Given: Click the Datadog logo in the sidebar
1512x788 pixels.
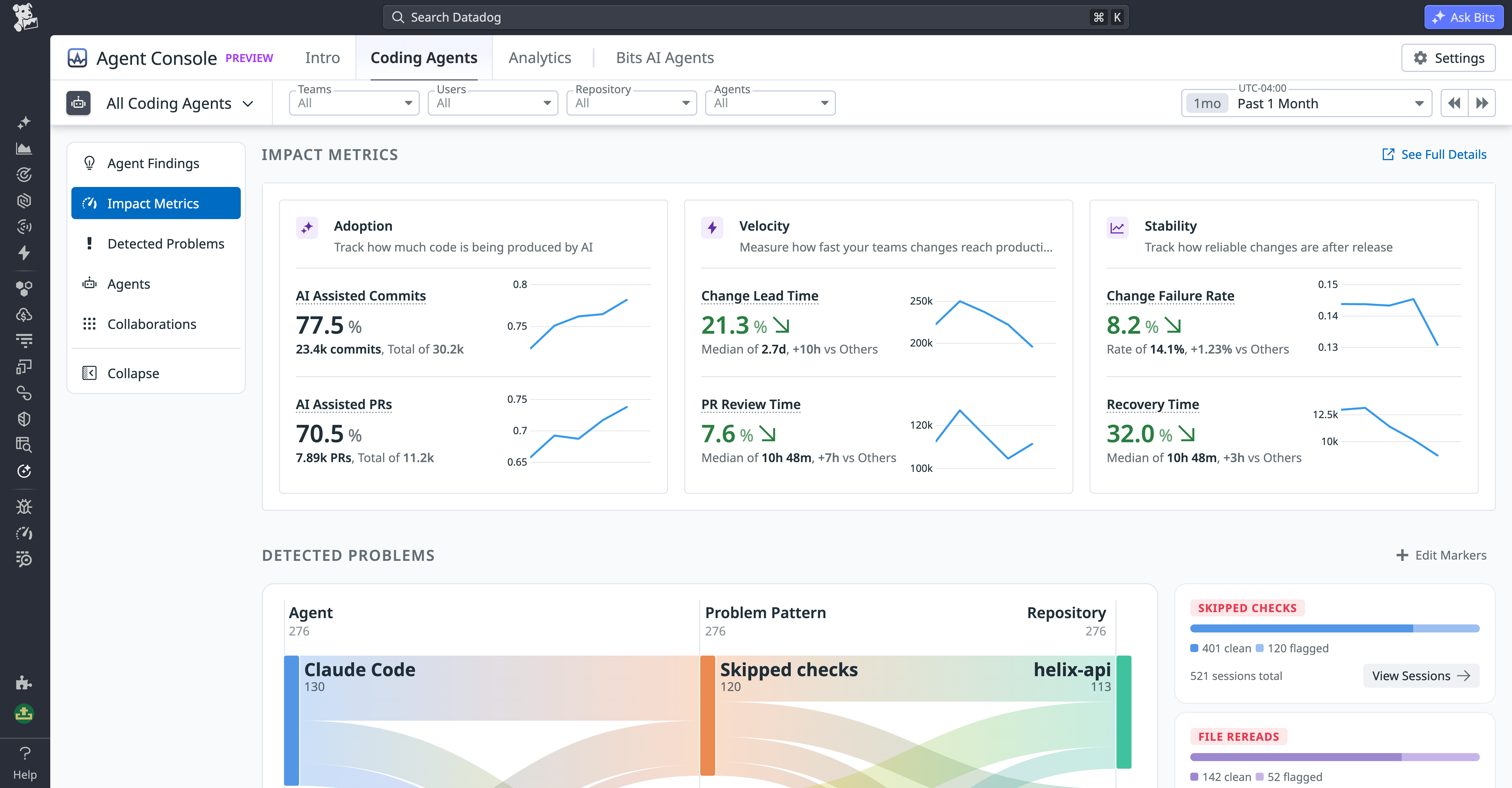Looking at the screenshot, I should pyautogui.click(x=25, y=17).
